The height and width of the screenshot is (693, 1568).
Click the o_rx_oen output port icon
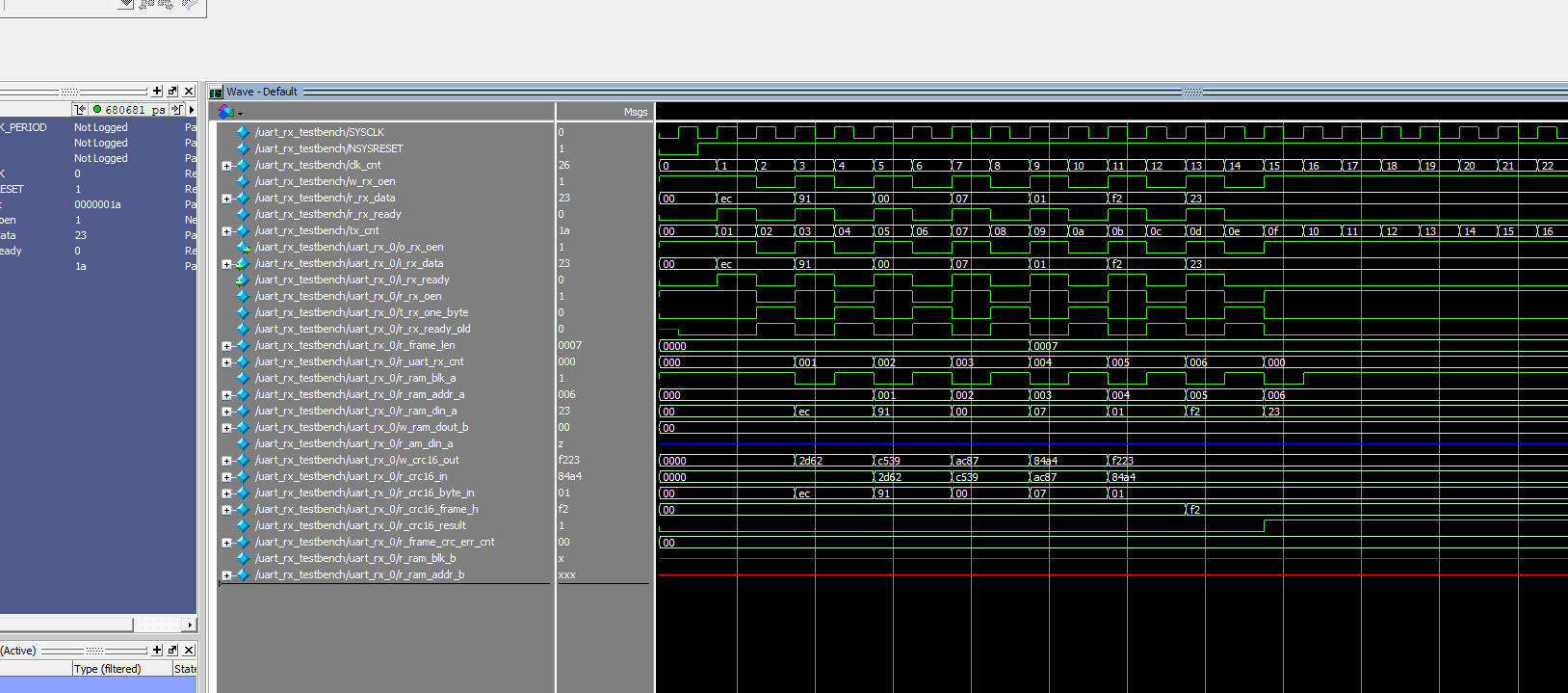243,247
